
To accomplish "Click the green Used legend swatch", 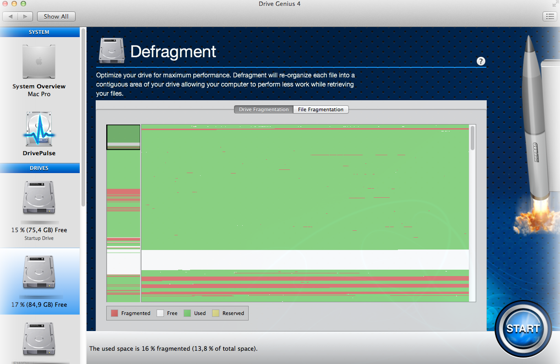I will (187, 313).
